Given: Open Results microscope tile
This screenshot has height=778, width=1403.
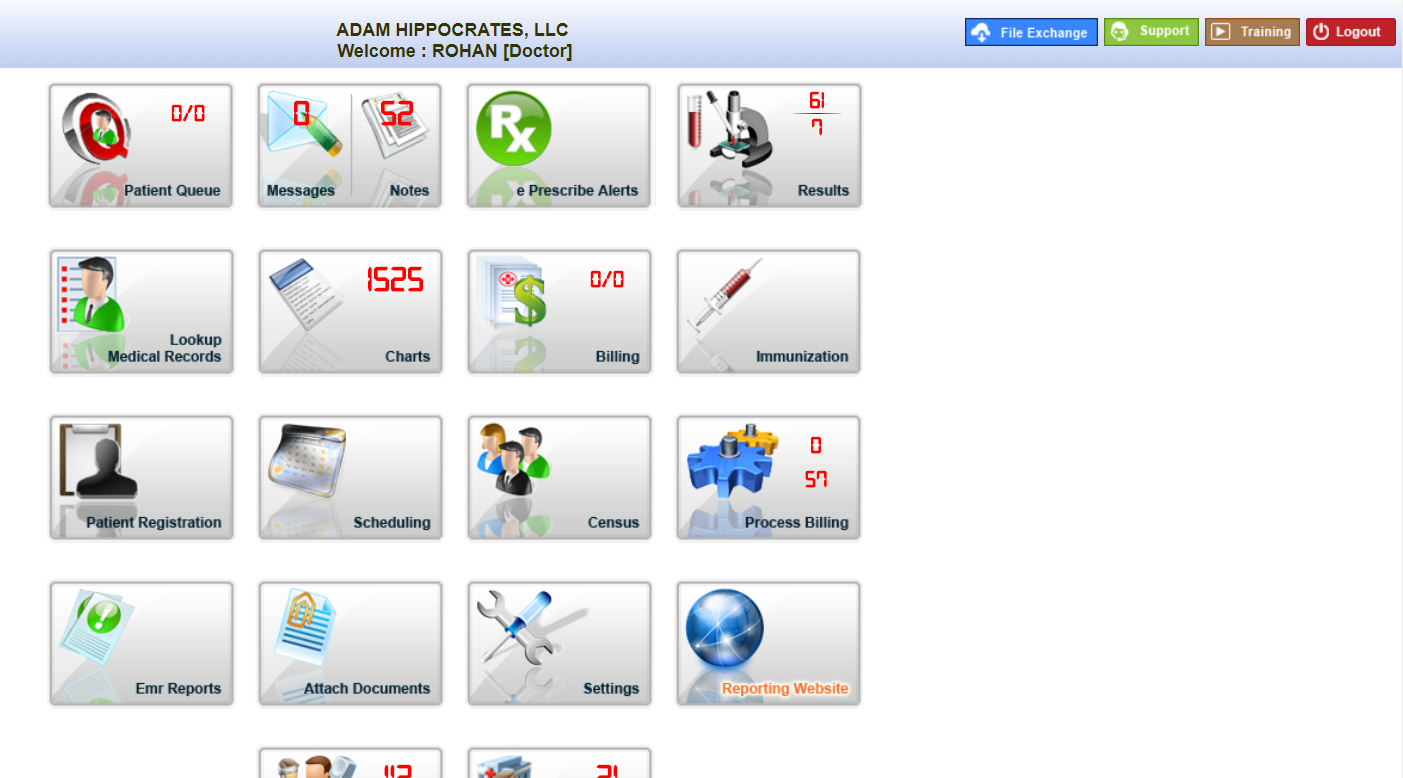Looking at the screenshot, I should tap(769, 146).
